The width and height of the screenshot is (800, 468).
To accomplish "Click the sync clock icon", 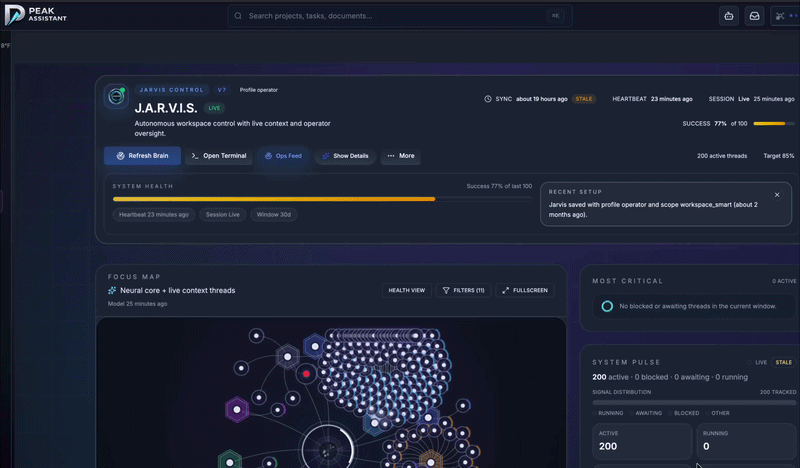I will pyautogui.click(x=488, y=99).
